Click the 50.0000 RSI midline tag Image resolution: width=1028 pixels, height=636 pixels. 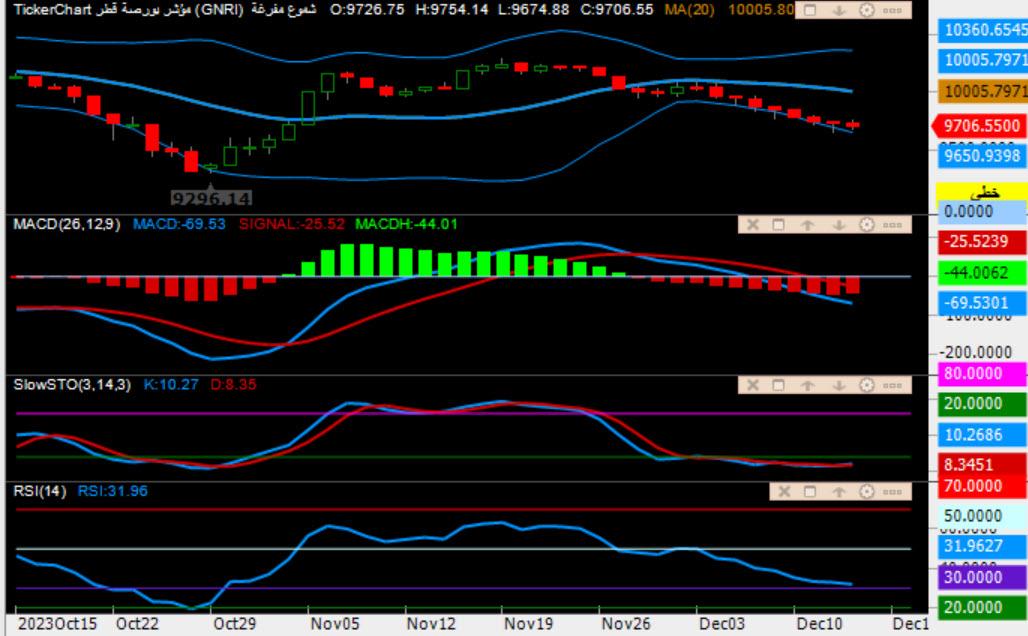[981, 516]
